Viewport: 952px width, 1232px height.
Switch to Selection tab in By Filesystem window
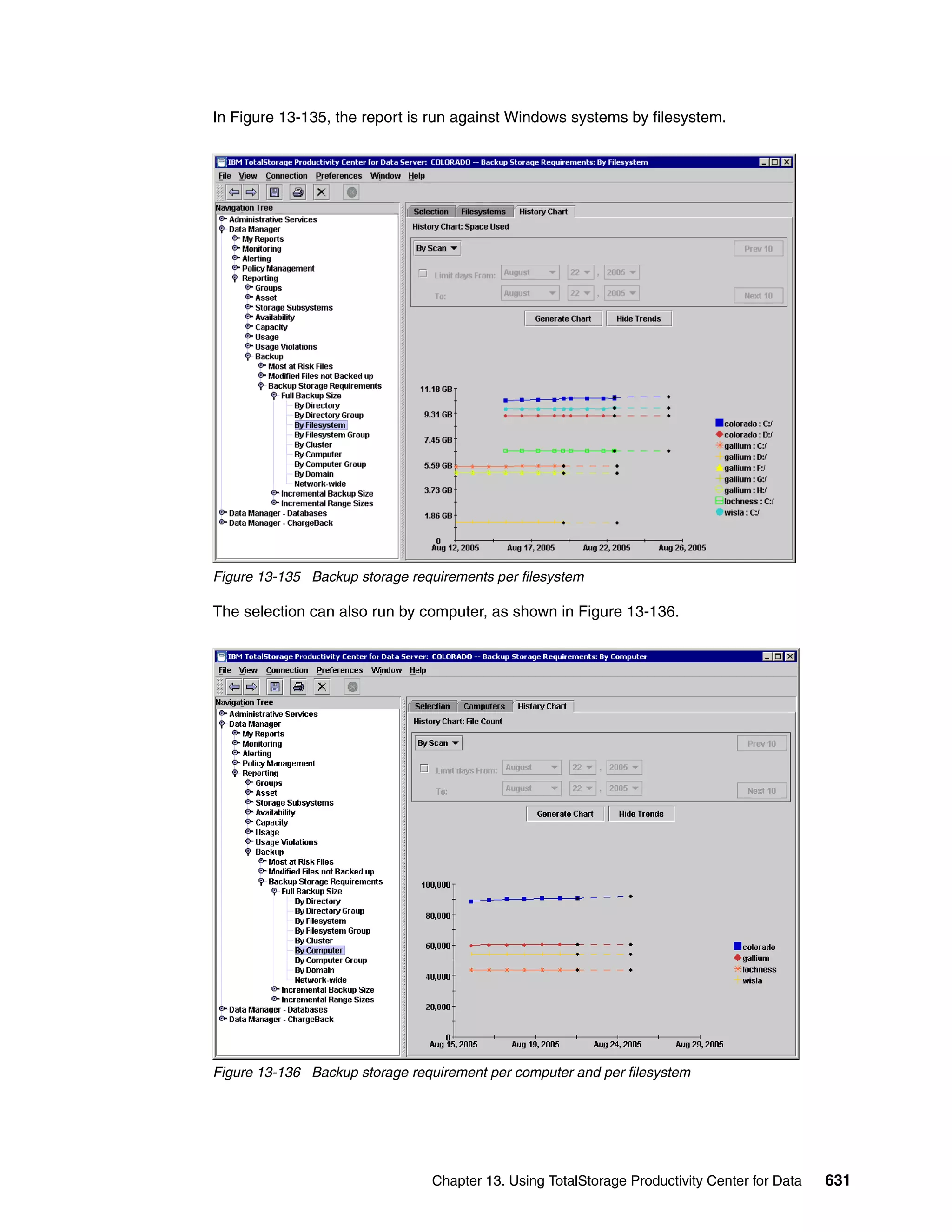coord(431,212)
